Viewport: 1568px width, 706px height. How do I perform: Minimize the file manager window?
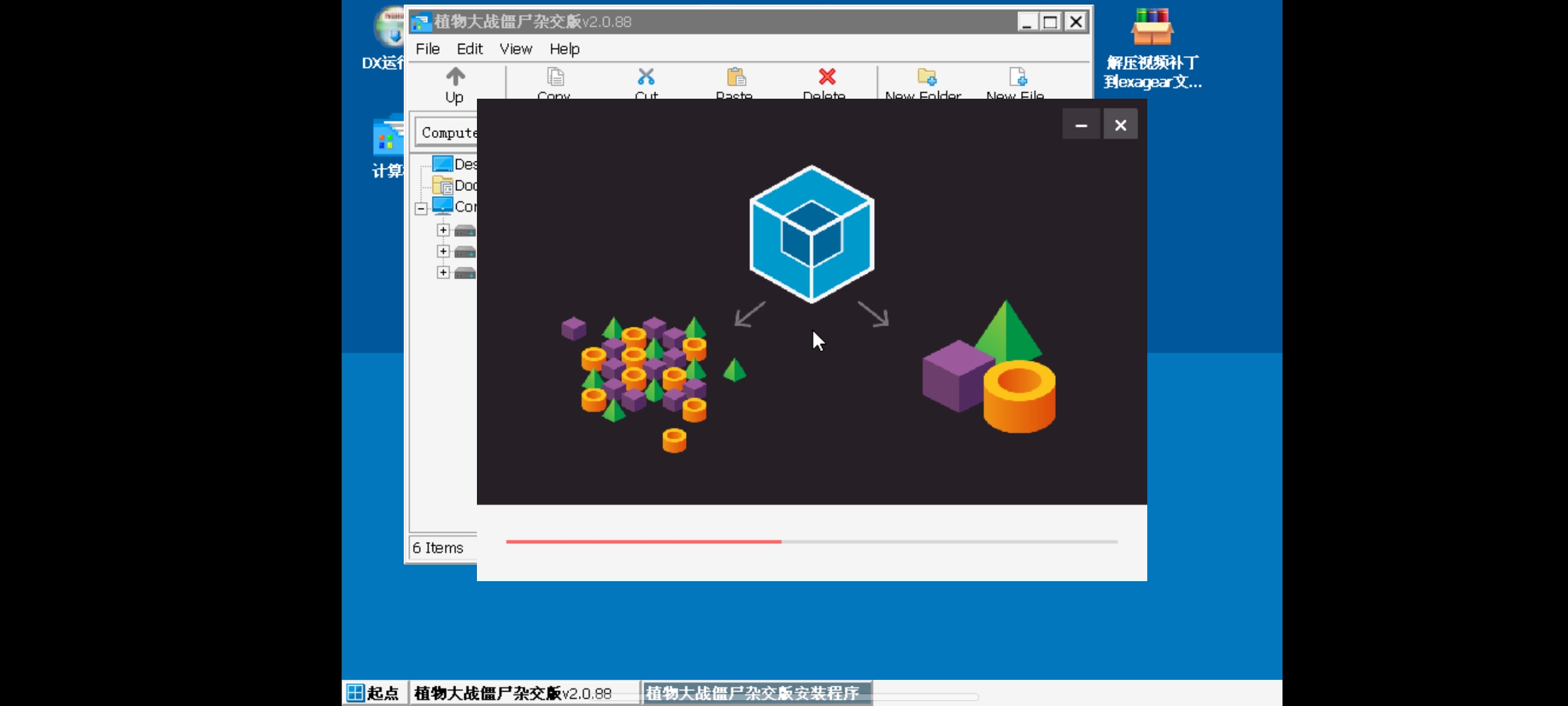[x=1027, y=22]
